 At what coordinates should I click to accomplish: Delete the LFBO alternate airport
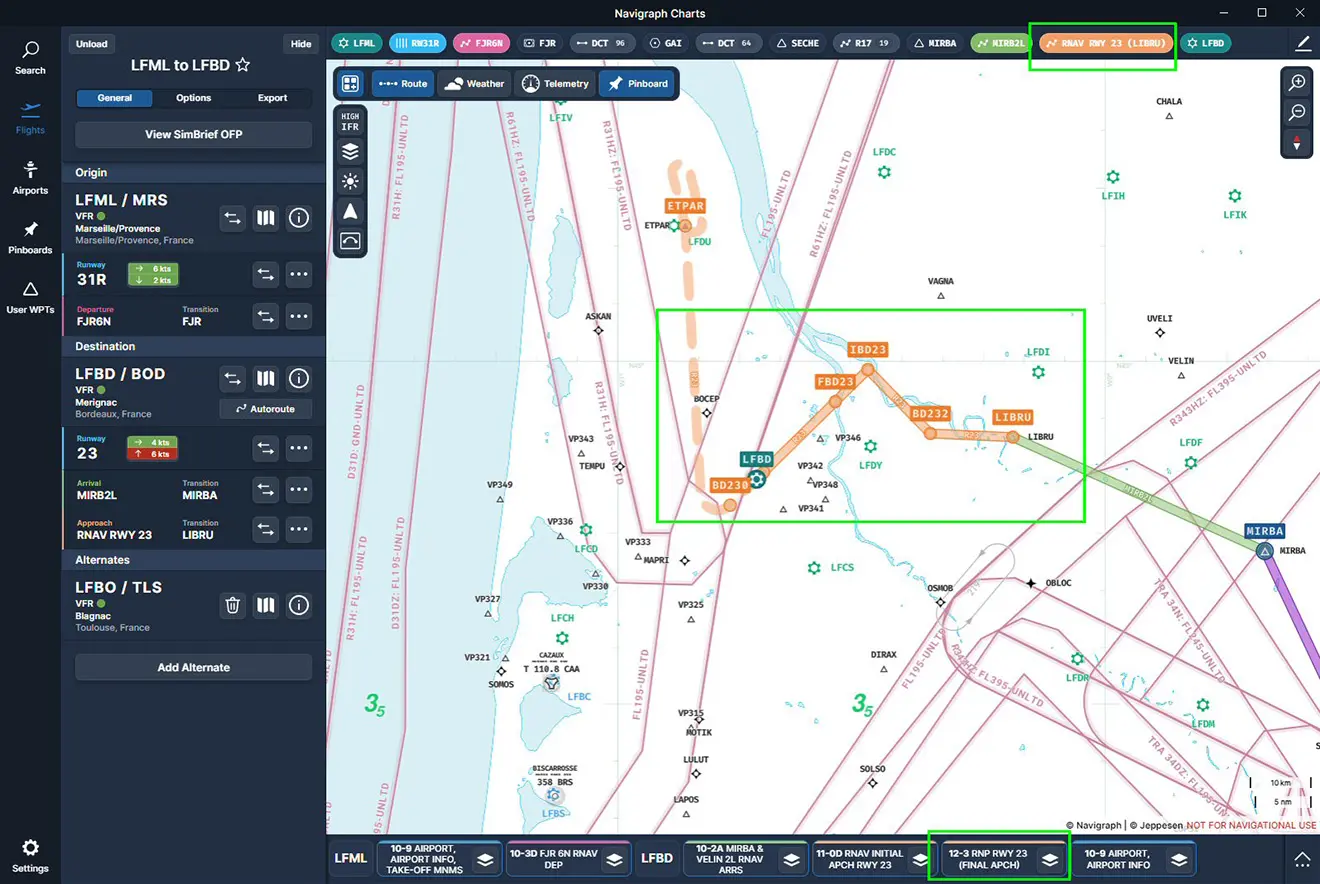tap(232, 604)
